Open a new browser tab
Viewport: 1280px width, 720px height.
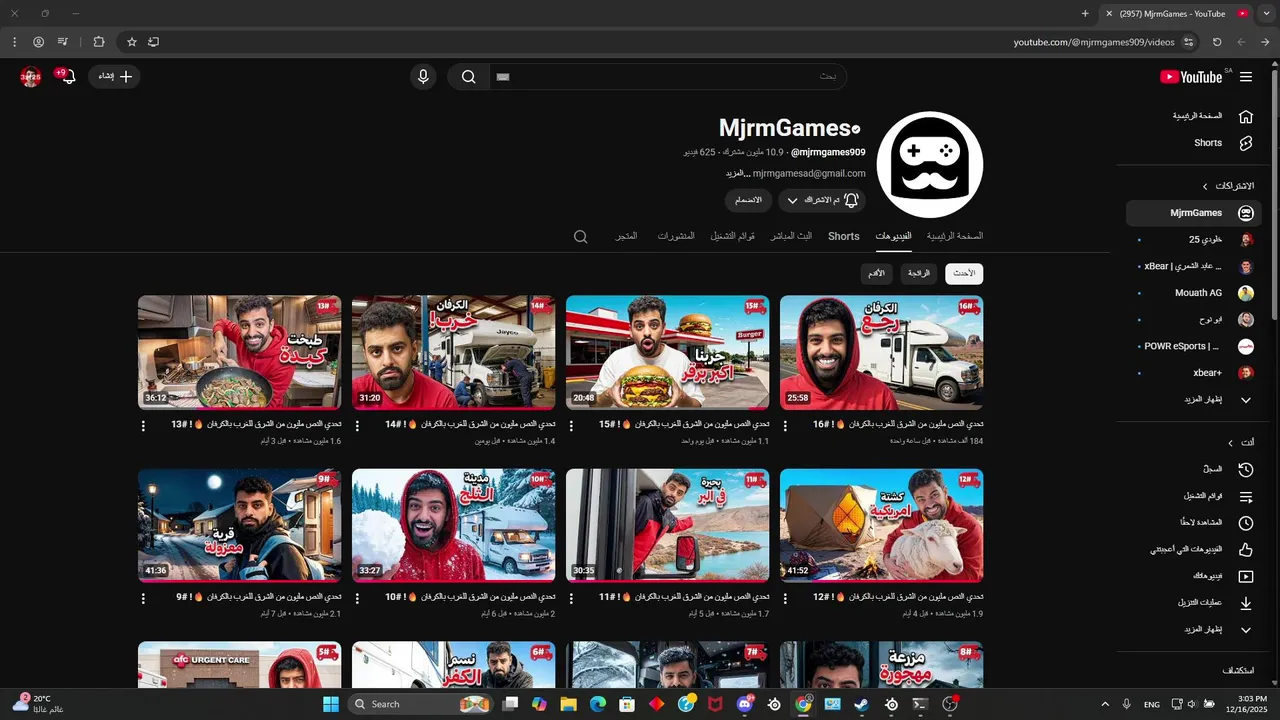coord(1085,13)
